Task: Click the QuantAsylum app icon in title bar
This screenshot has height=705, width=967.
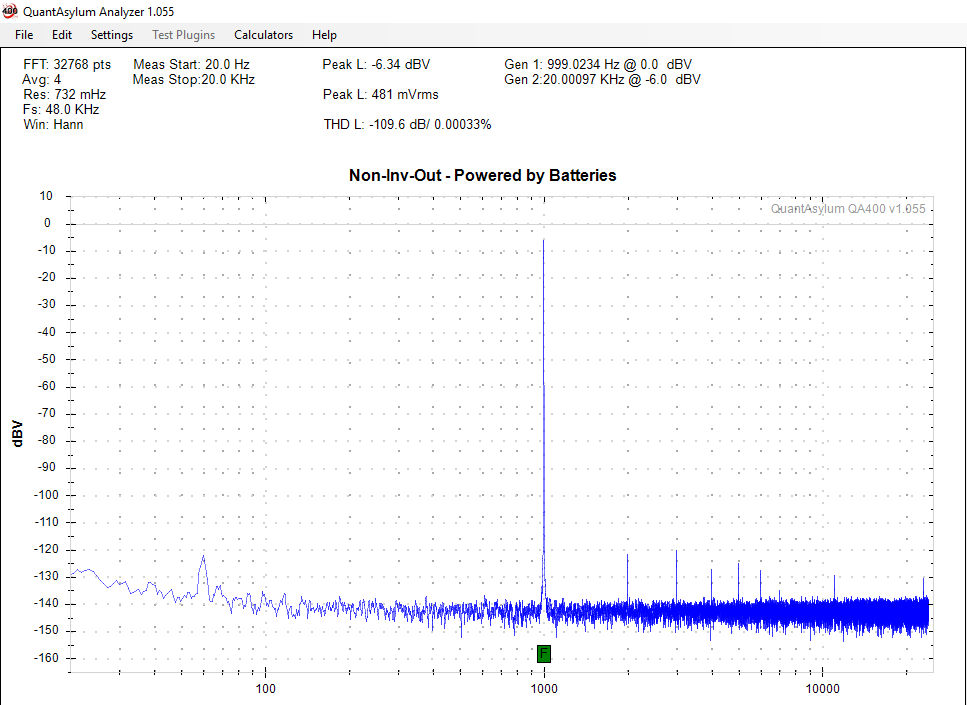Action: (x=10, y=10)
